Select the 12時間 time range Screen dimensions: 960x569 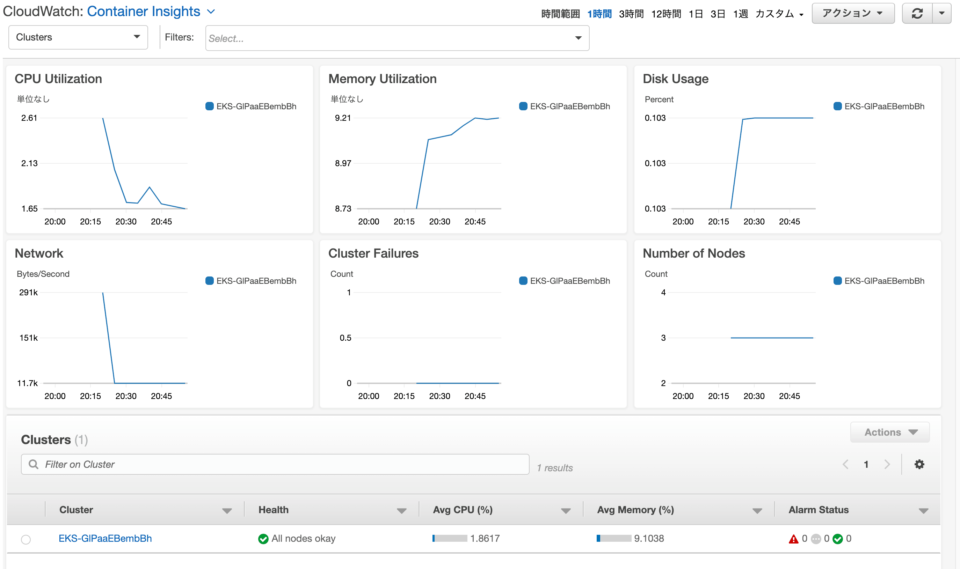click(666, 14)
